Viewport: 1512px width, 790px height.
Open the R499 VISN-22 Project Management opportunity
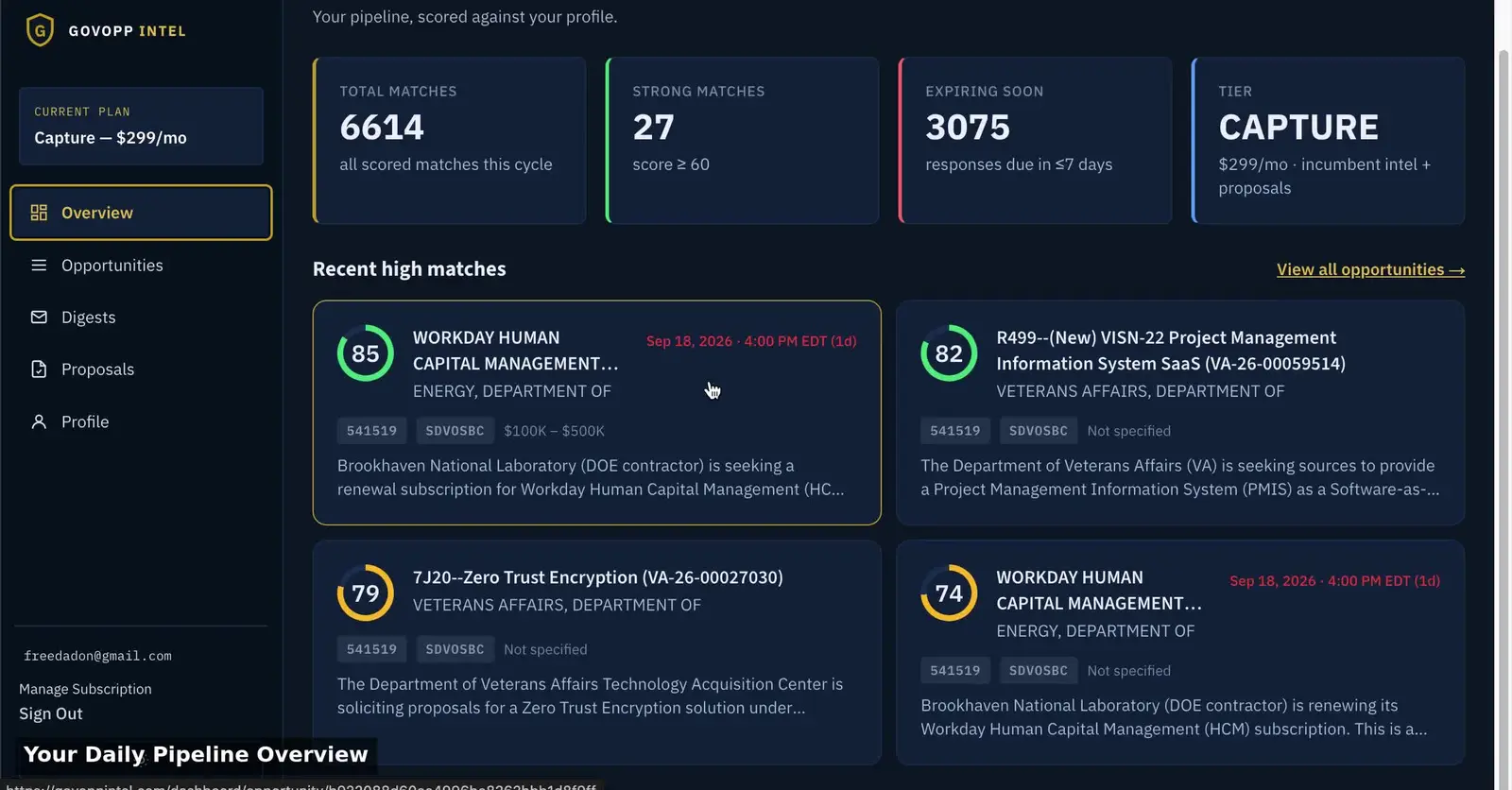(x=1171, y=351)
